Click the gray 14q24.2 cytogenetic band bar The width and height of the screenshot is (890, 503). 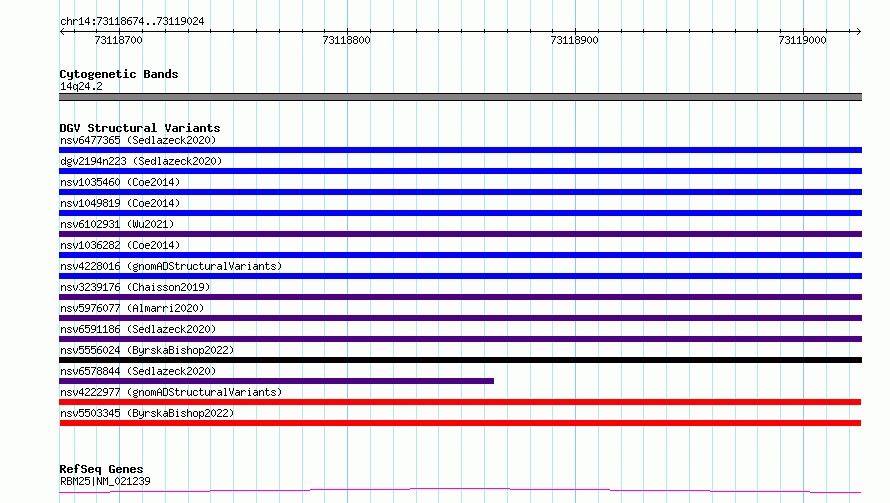[460, 97]
